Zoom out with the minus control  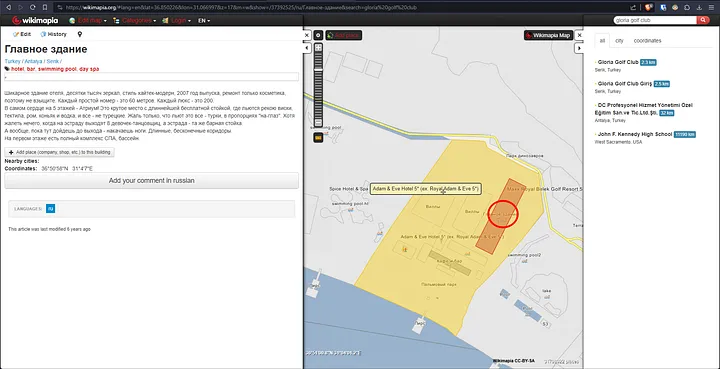tap(318, 122)
